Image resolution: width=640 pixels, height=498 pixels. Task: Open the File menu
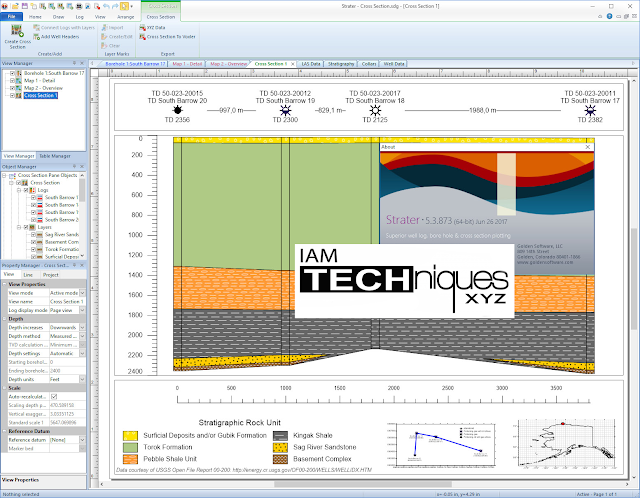tap(11, 16)
